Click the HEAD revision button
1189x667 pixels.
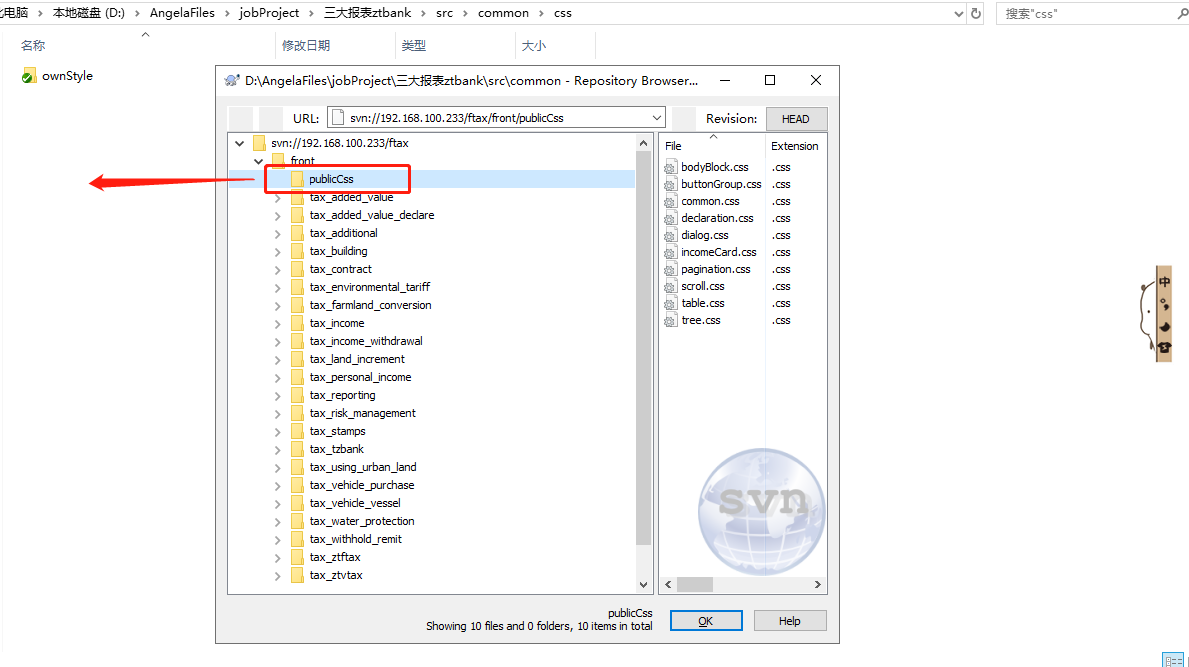(x=796, y=118)
